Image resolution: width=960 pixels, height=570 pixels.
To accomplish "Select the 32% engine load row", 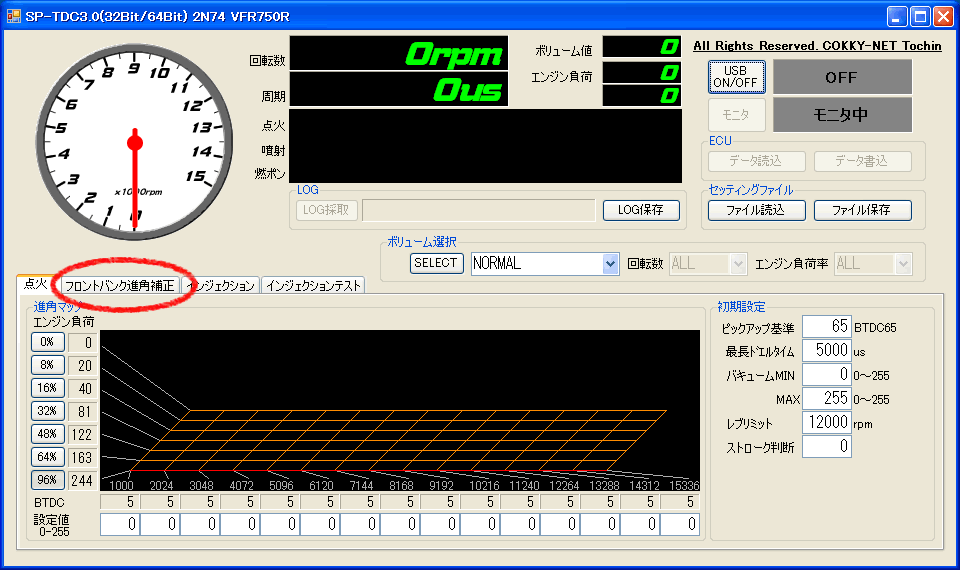I will coord(47,411).
